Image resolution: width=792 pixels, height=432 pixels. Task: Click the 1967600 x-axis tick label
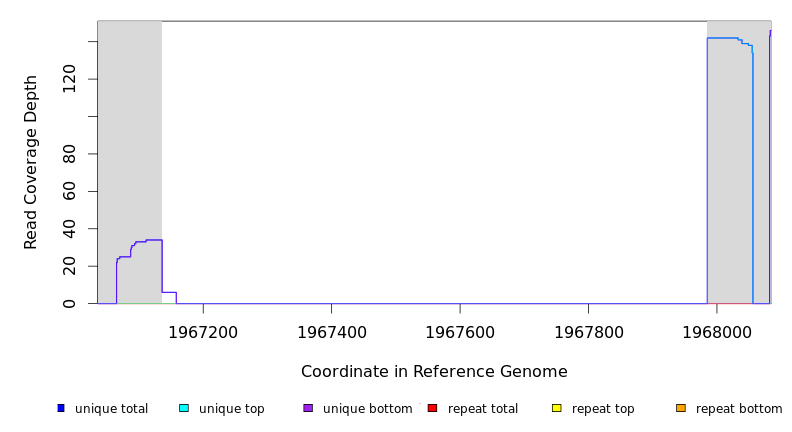[460, 330]
